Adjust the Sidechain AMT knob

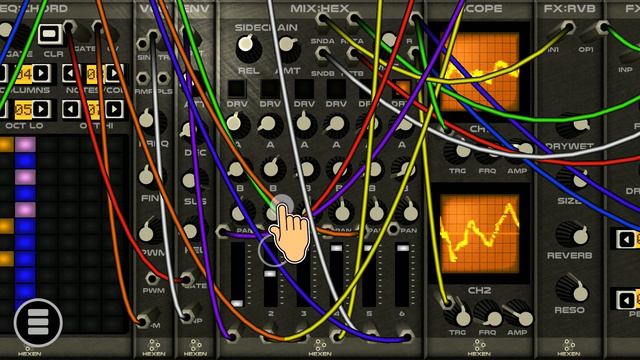tap(288, 48)
